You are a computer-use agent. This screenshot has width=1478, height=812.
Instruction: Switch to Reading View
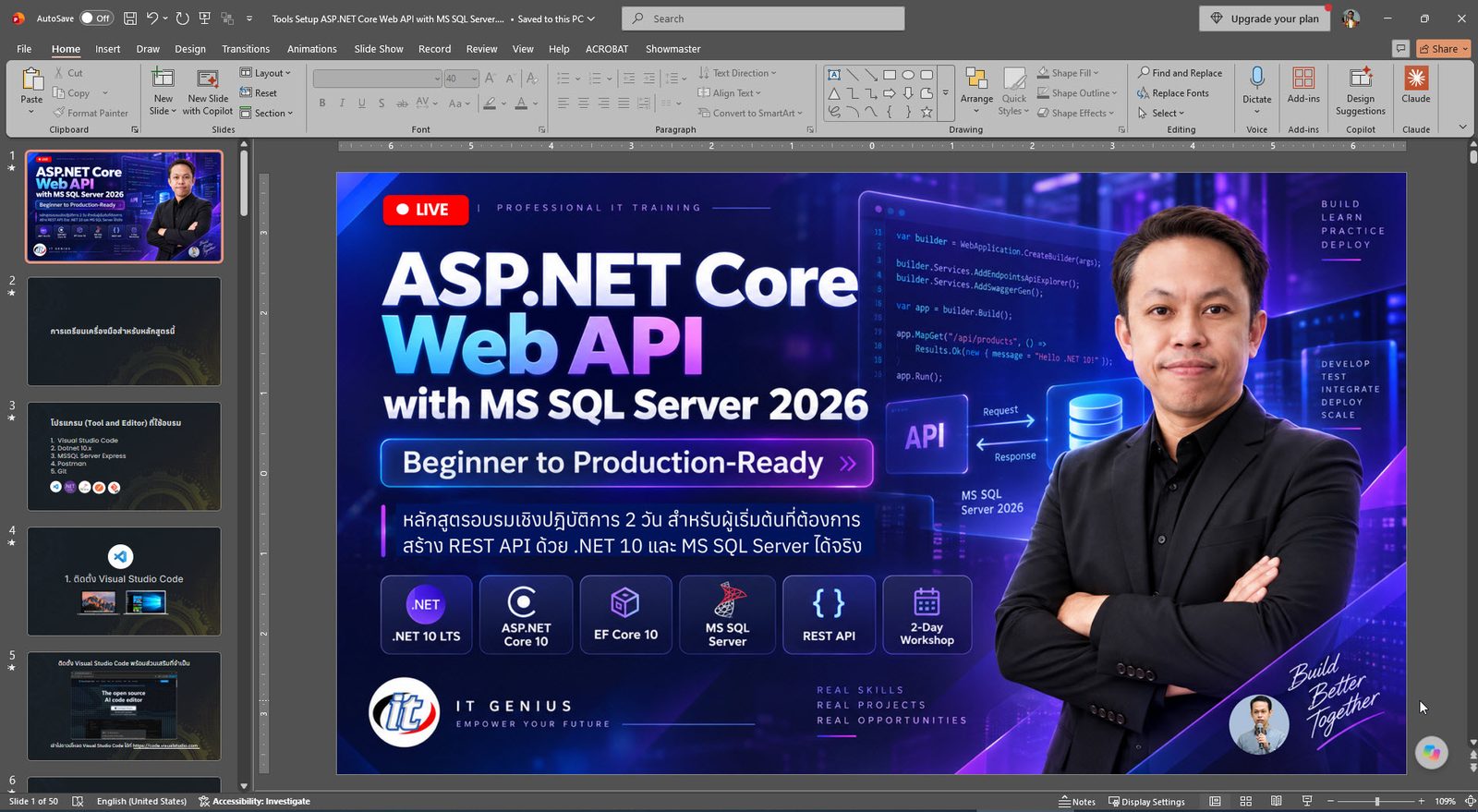(x=1276, y=801)
